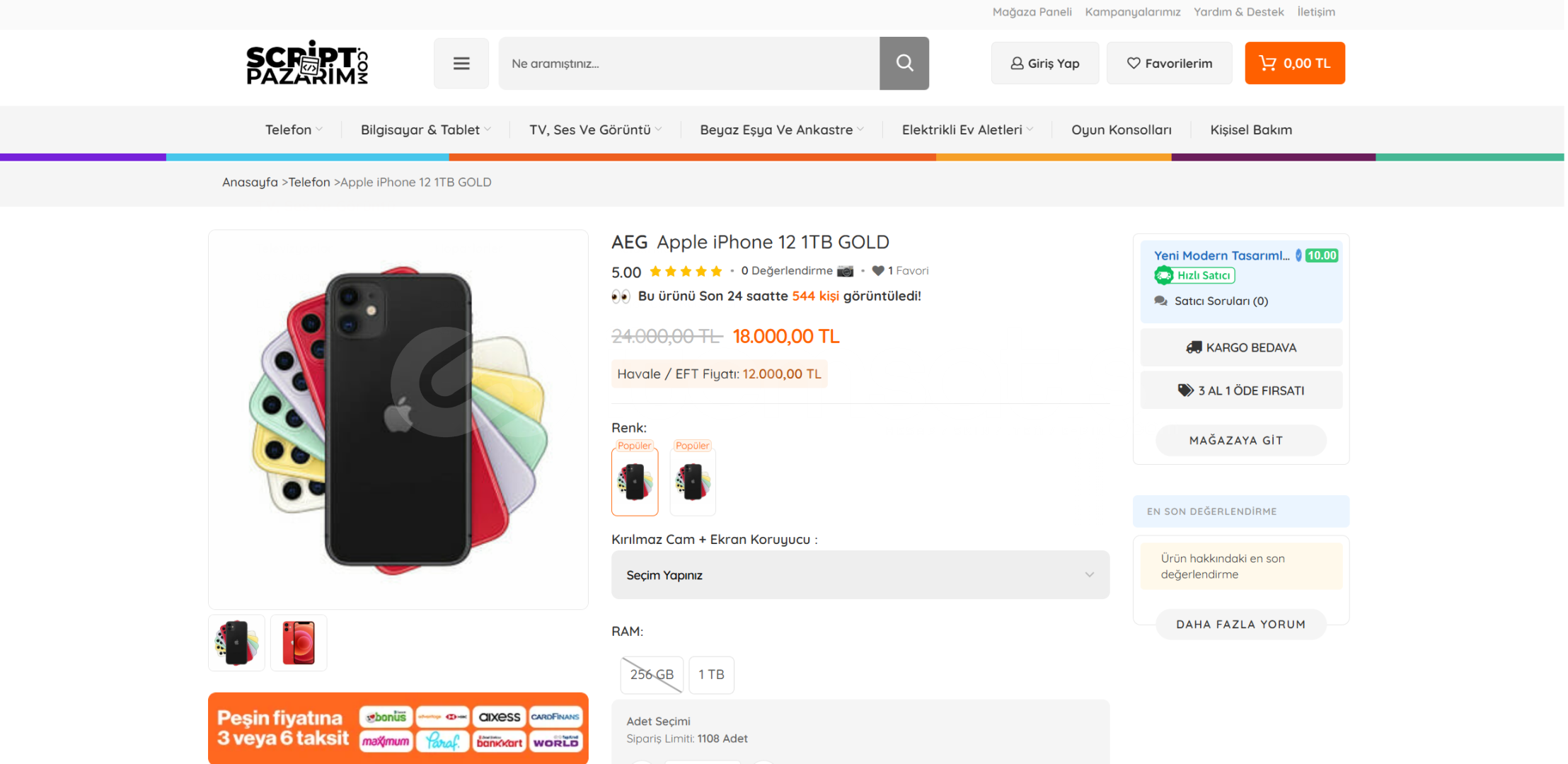Click the magnifier search button
This screenshot has width=1568, height=764.
[904, 63]
